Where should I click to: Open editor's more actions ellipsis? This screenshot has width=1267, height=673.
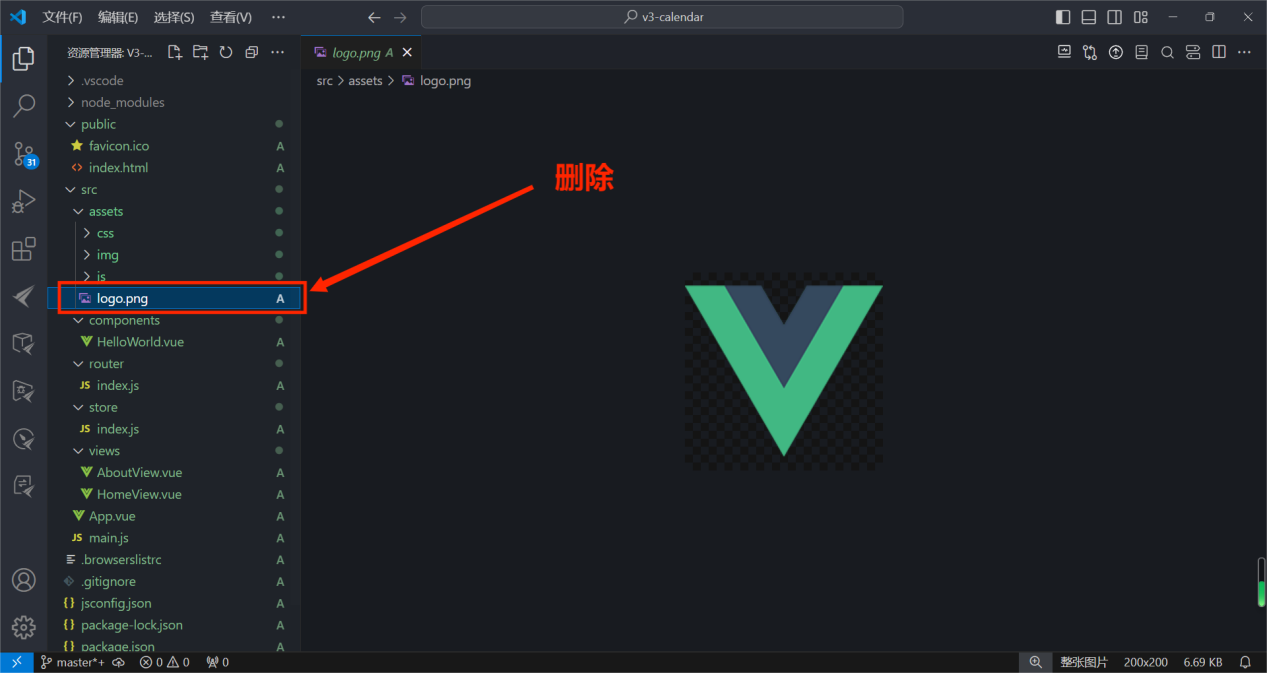1245,52
